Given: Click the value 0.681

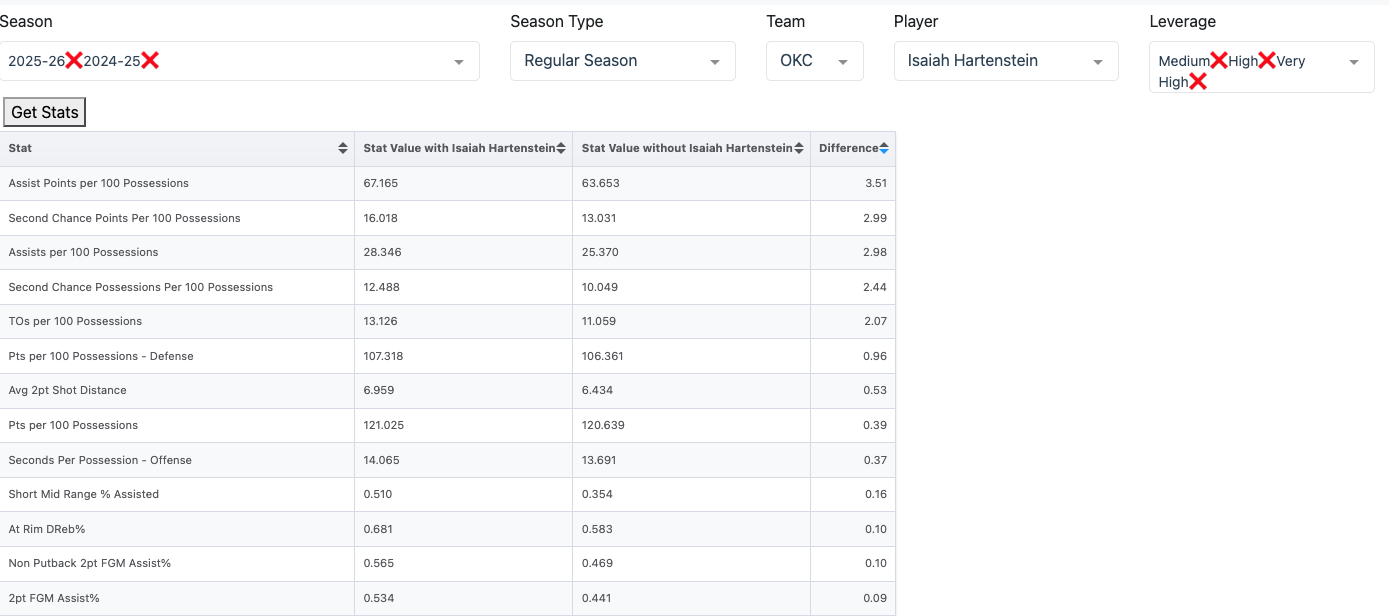Looking at the screenshot, I should (377, 529).
